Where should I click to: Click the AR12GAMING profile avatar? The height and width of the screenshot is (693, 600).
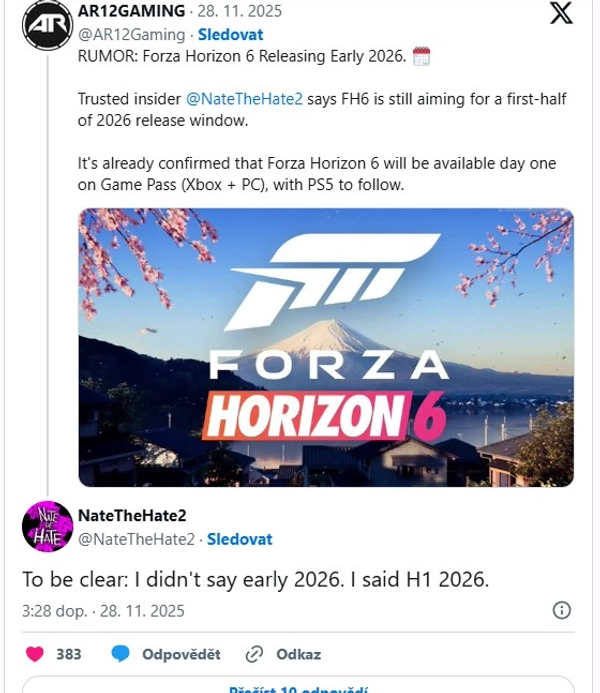tap(46, 24)
